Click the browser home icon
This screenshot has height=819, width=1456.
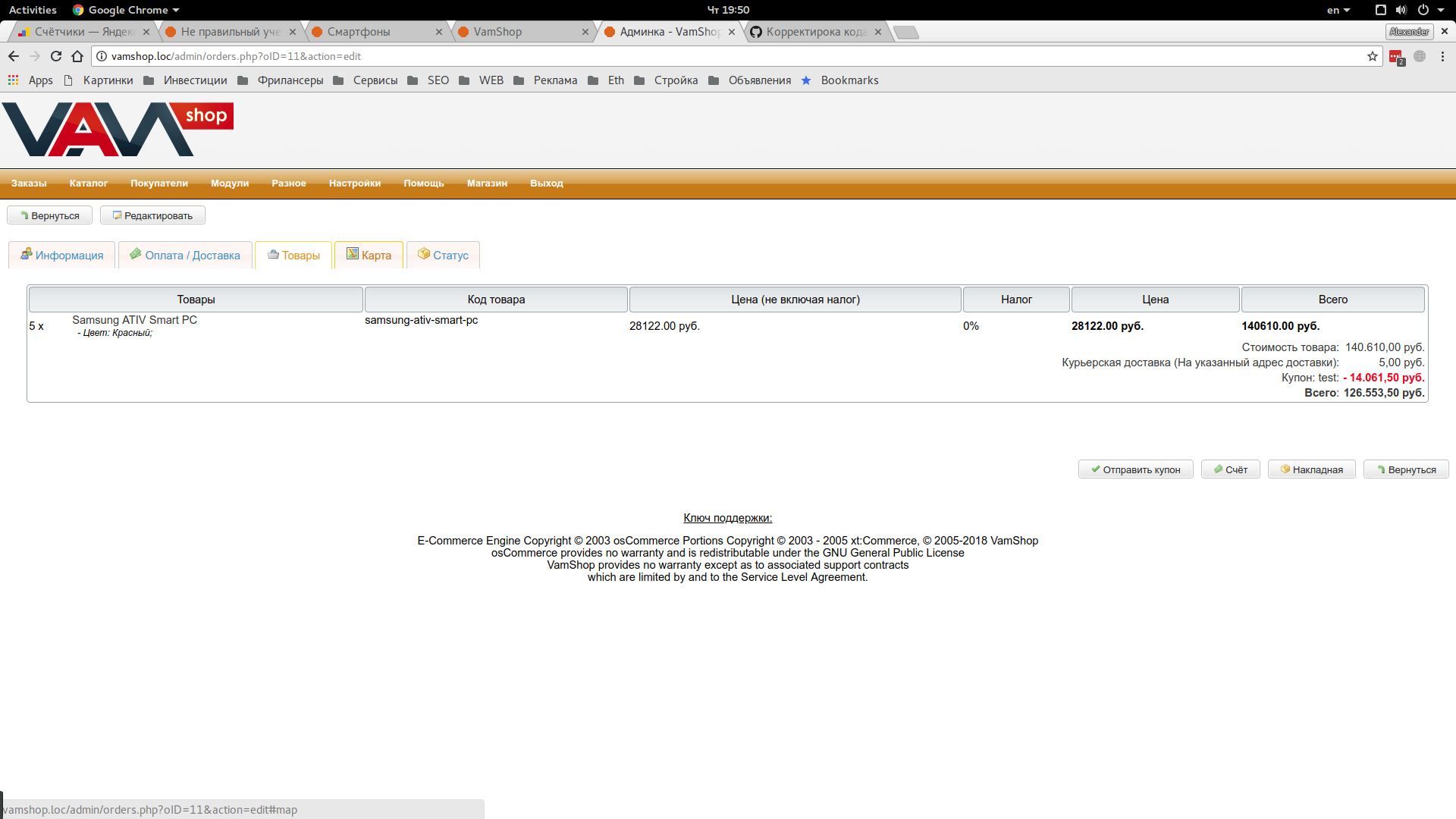77,56
